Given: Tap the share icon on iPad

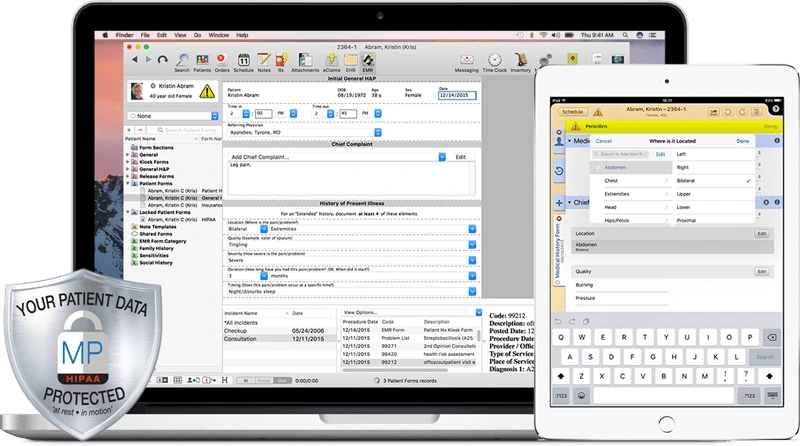Looking at the screenshot, I should pyautogui.click(x=713, y=111).
